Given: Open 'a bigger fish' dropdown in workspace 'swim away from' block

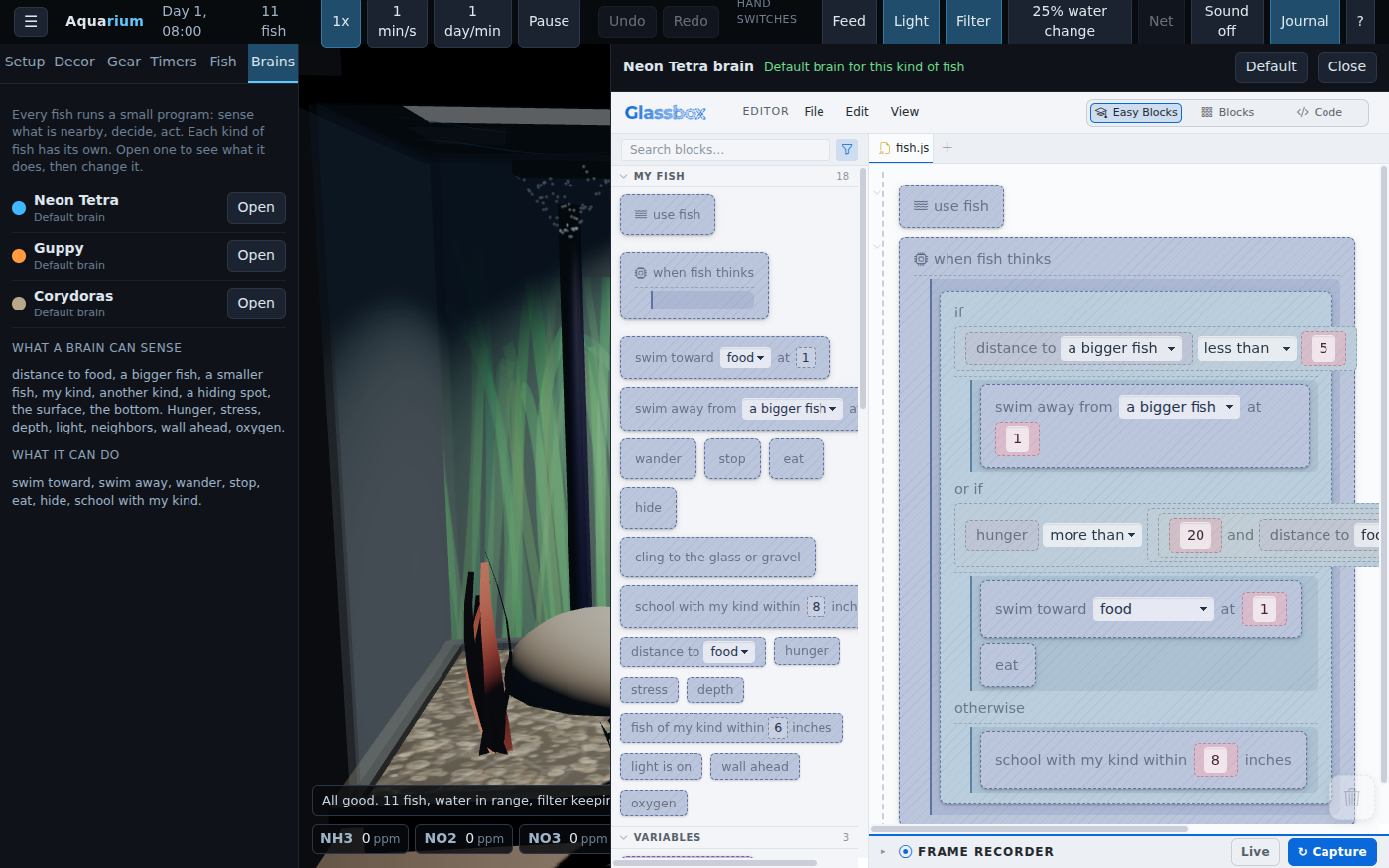Looking at the screenshot, I should (1179, 407).
